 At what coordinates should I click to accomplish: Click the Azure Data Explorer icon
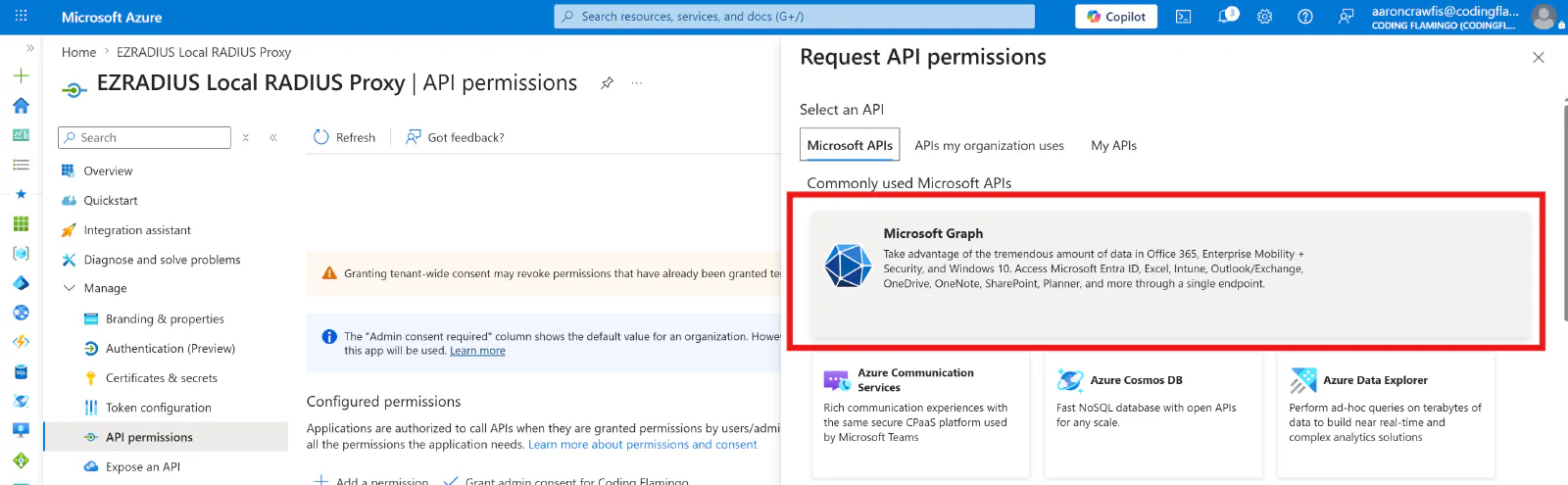[1303, 380]
